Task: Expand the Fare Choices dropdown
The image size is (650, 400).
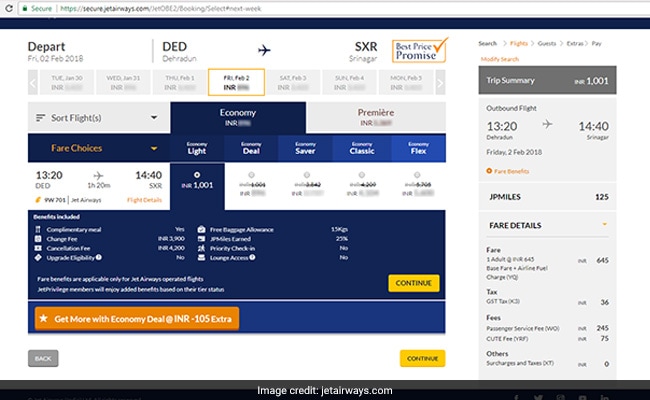Action: click(x=99, y=148)
